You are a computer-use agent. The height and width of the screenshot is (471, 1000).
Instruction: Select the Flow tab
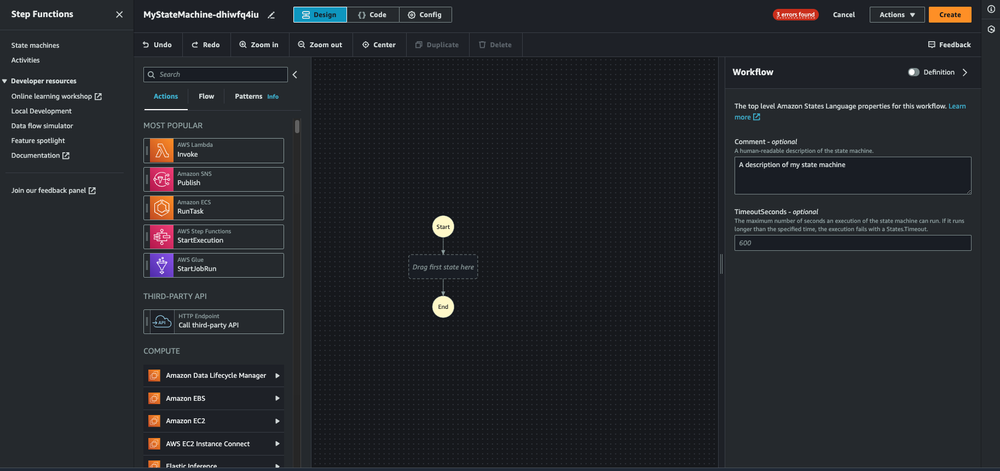point(206,96)
